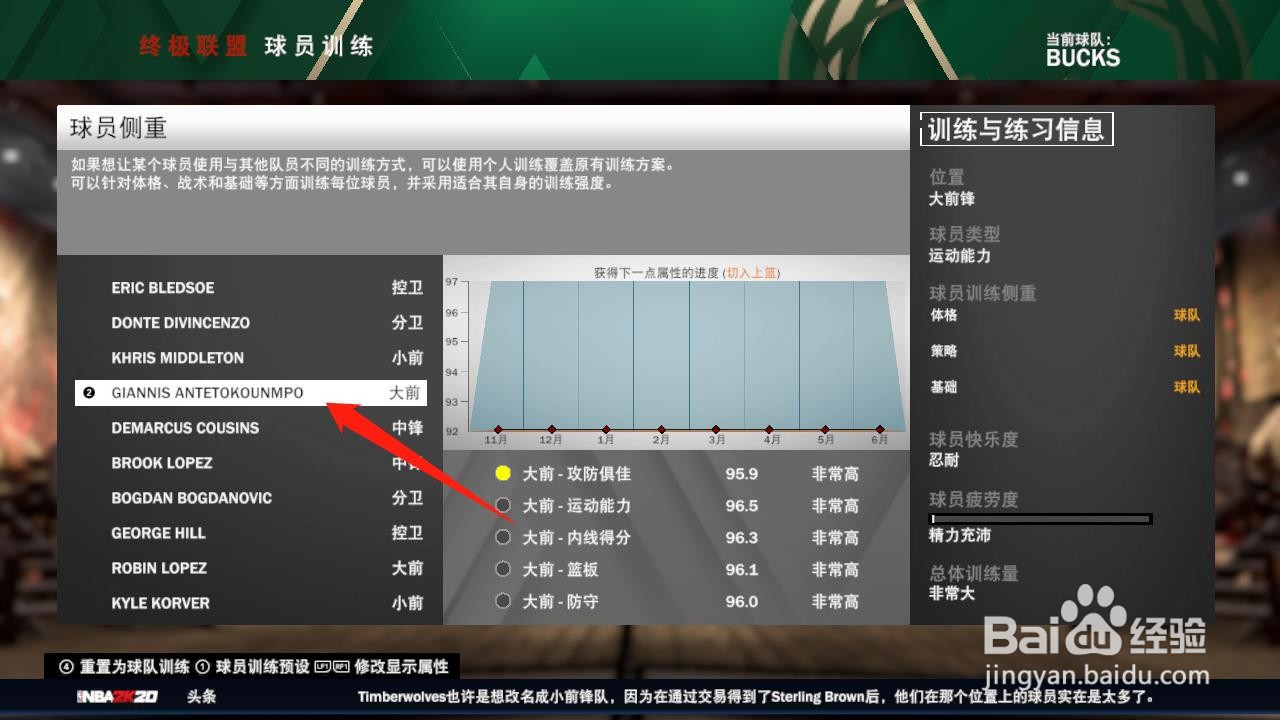Click the 头条 headline label
Screen dimensions: 1280x720
pos(201,696)
